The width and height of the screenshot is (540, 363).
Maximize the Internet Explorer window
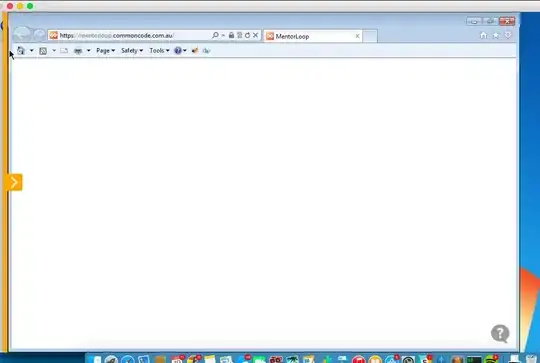[490, 21]
